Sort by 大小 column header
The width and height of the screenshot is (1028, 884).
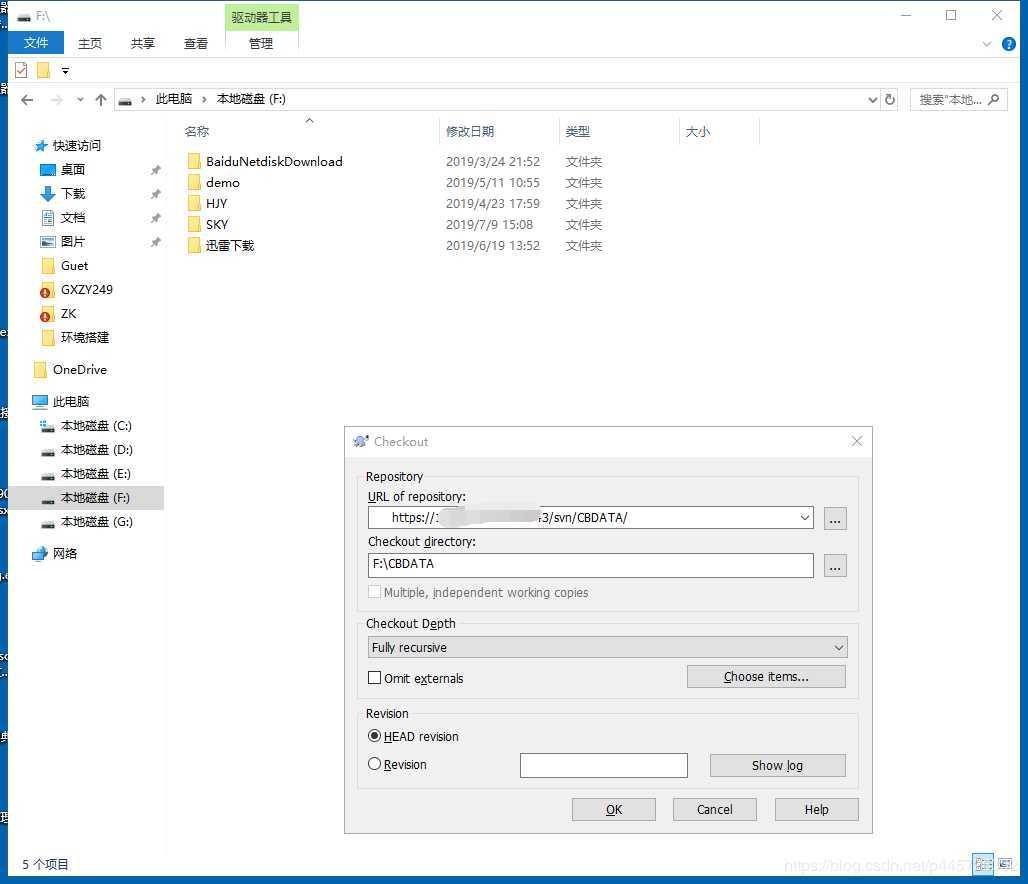coord(698,131)
